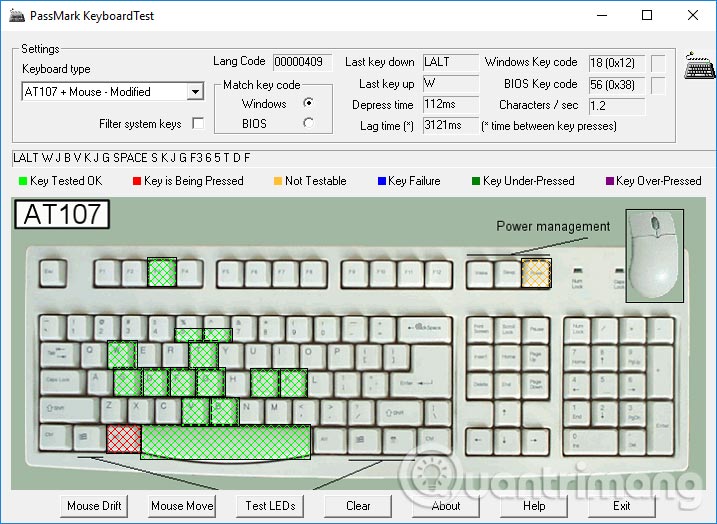Click the dark green Key Under-Pressed swatch
The height and width of the screenshot is (524, 717).
click(476, 181)
